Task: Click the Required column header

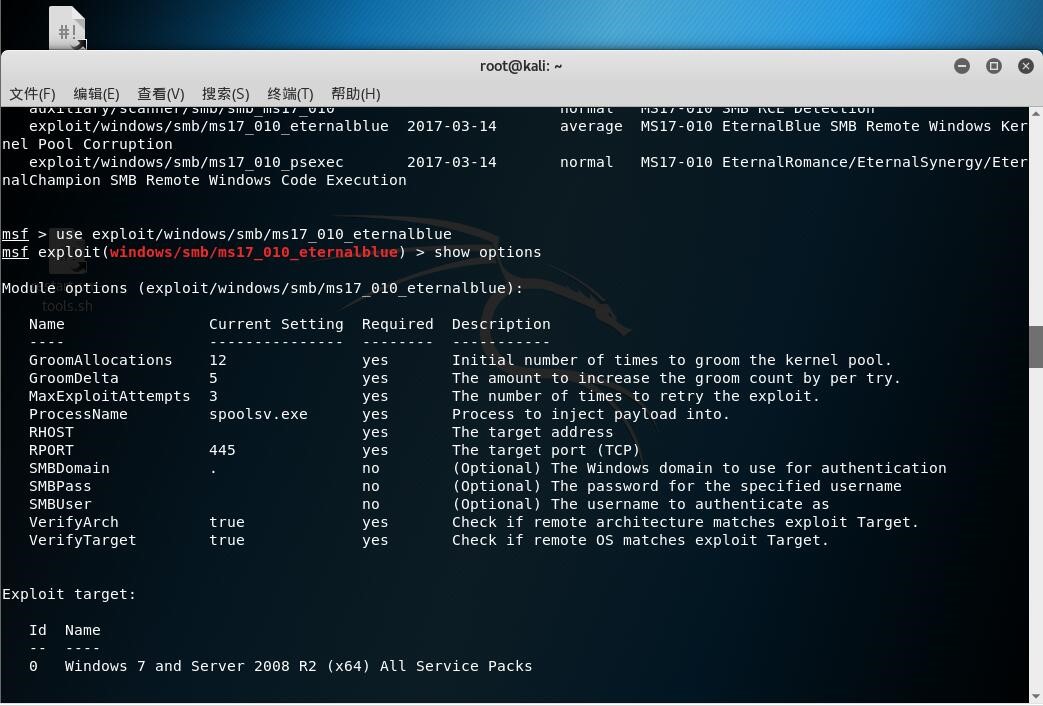Action: 398,324
